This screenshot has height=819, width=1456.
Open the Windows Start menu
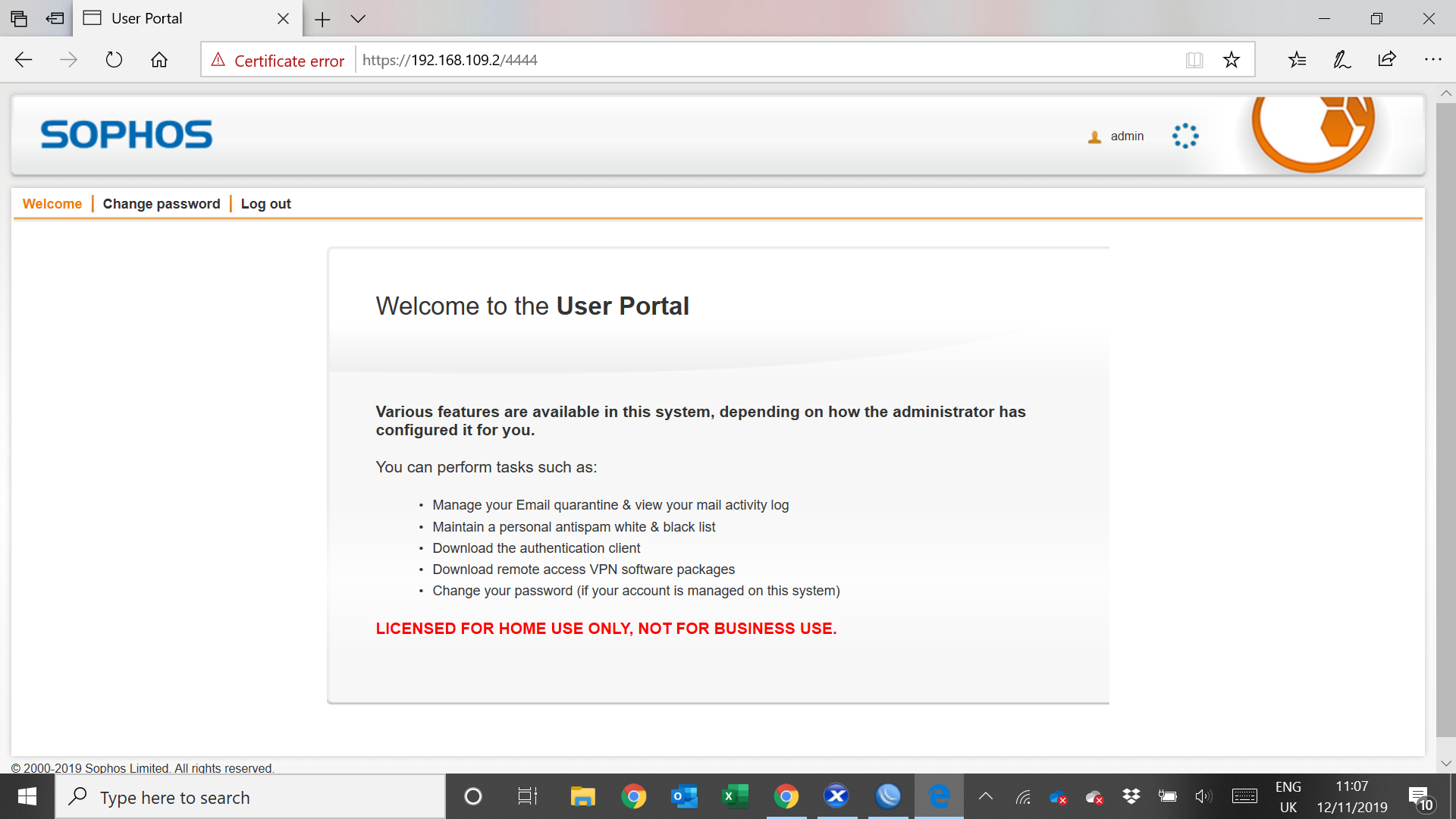(x=27, y=797)
